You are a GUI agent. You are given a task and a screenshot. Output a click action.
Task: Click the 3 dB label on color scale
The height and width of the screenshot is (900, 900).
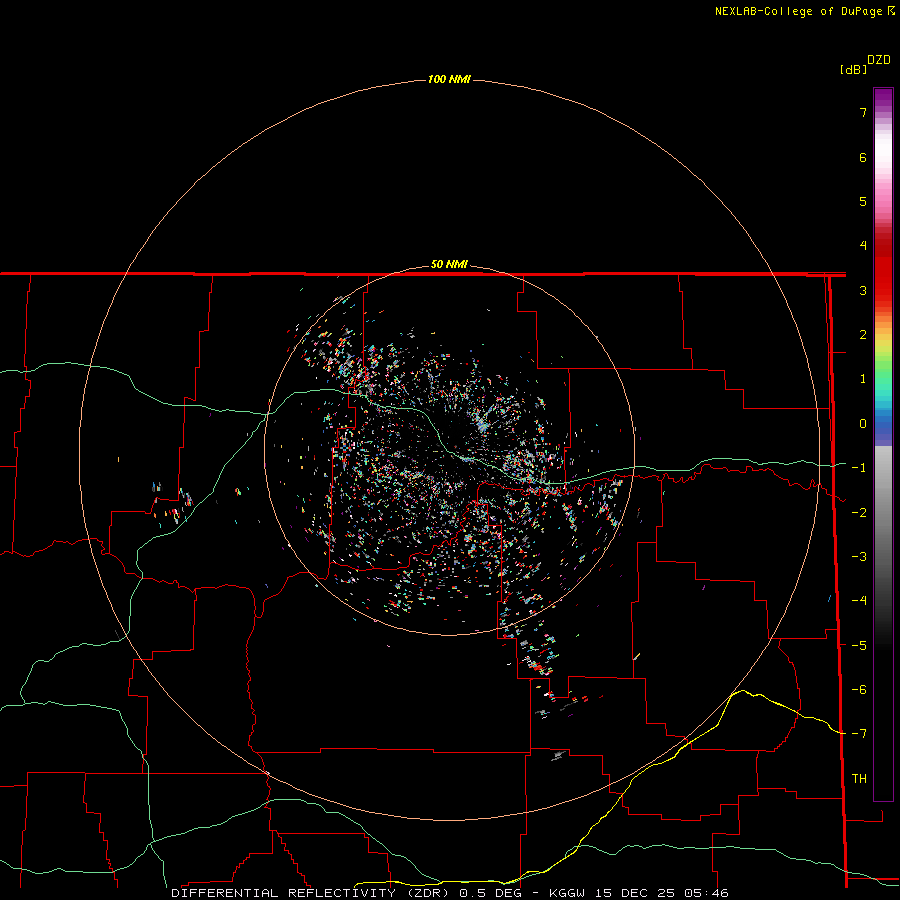pos(863,290)
